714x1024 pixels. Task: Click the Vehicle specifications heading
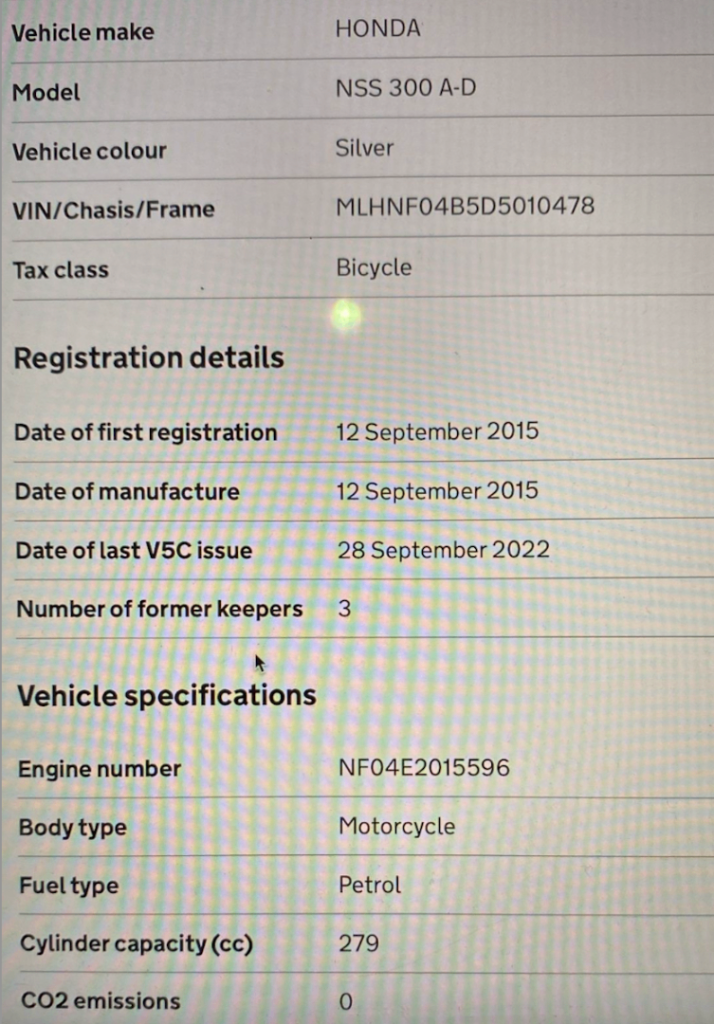[167, 695]
